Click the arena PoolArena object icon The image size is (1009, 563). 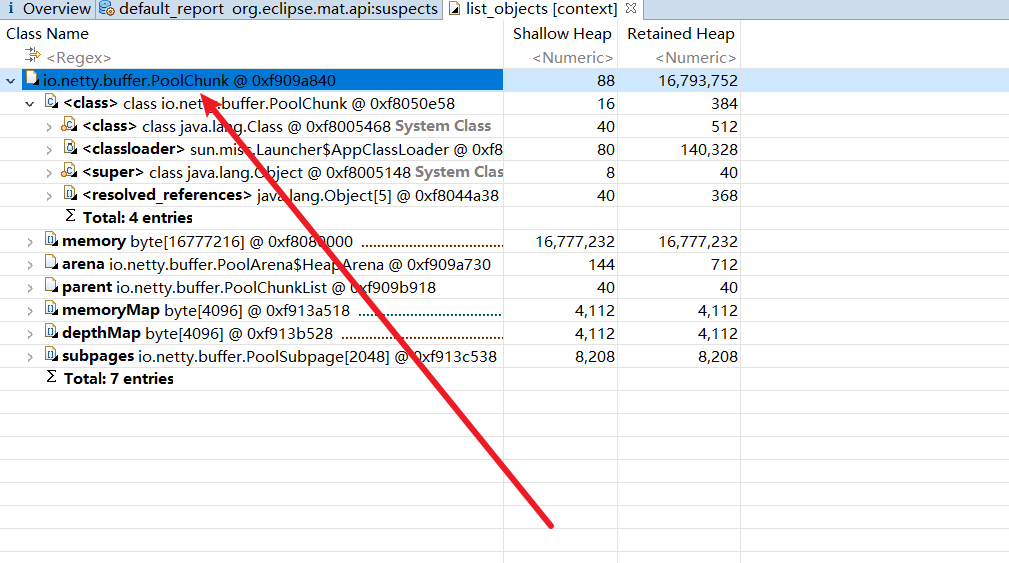click(x=51, y=263)
